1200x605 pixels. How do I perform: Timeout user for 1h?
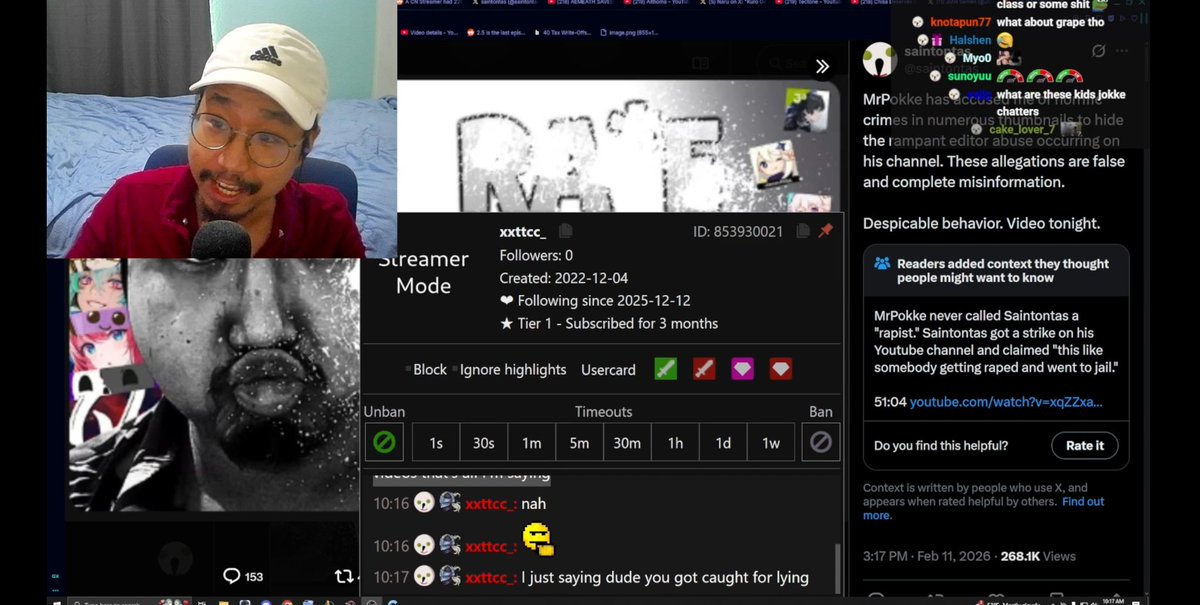pyautogui.click(x=675, y=442)
